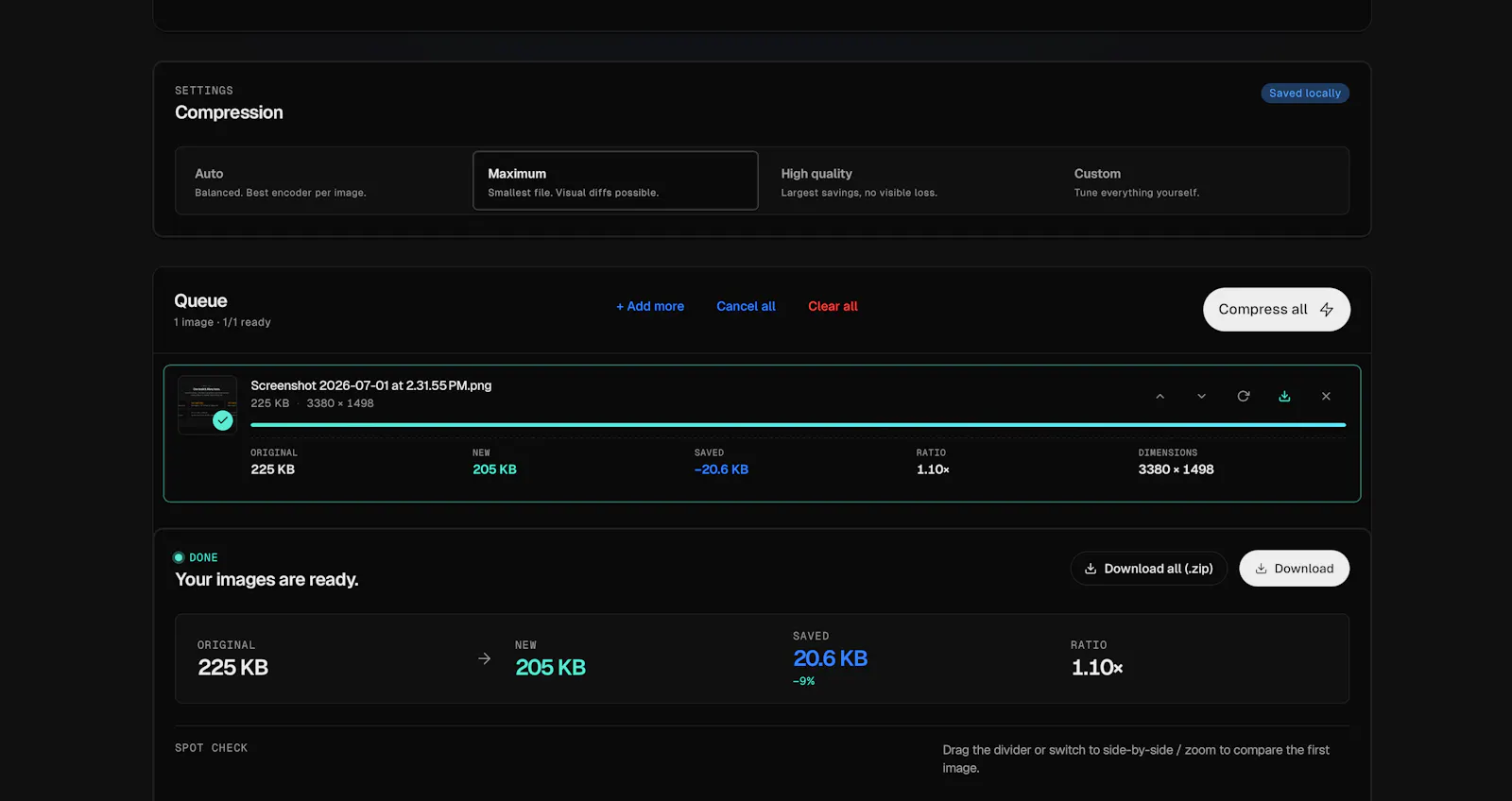Move the queued screenshot up with chevron
Screen dimensions: 1512x801
(1160, 396)
